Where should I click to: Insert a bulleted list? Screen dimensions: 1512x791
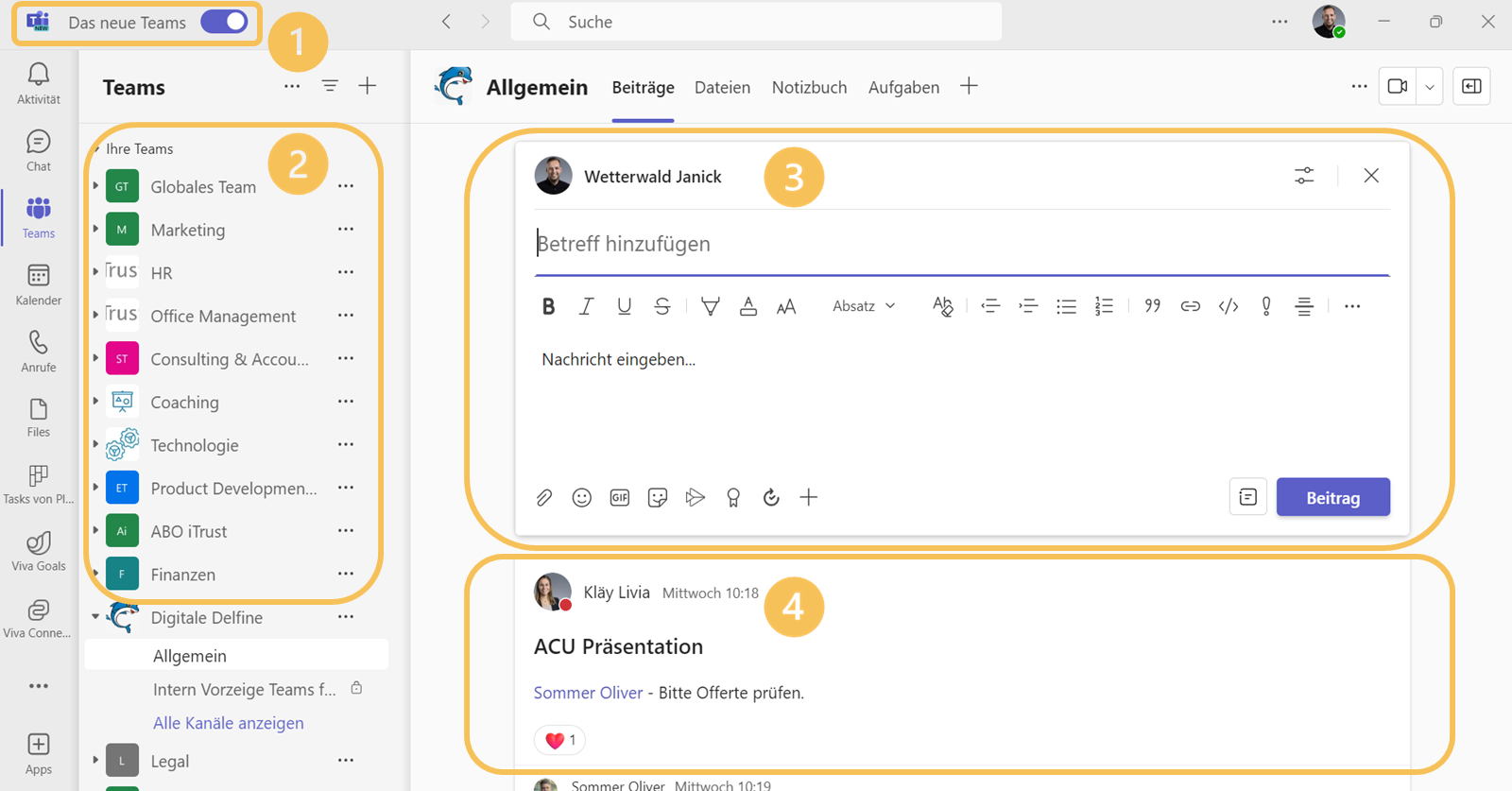[1066, 306]
